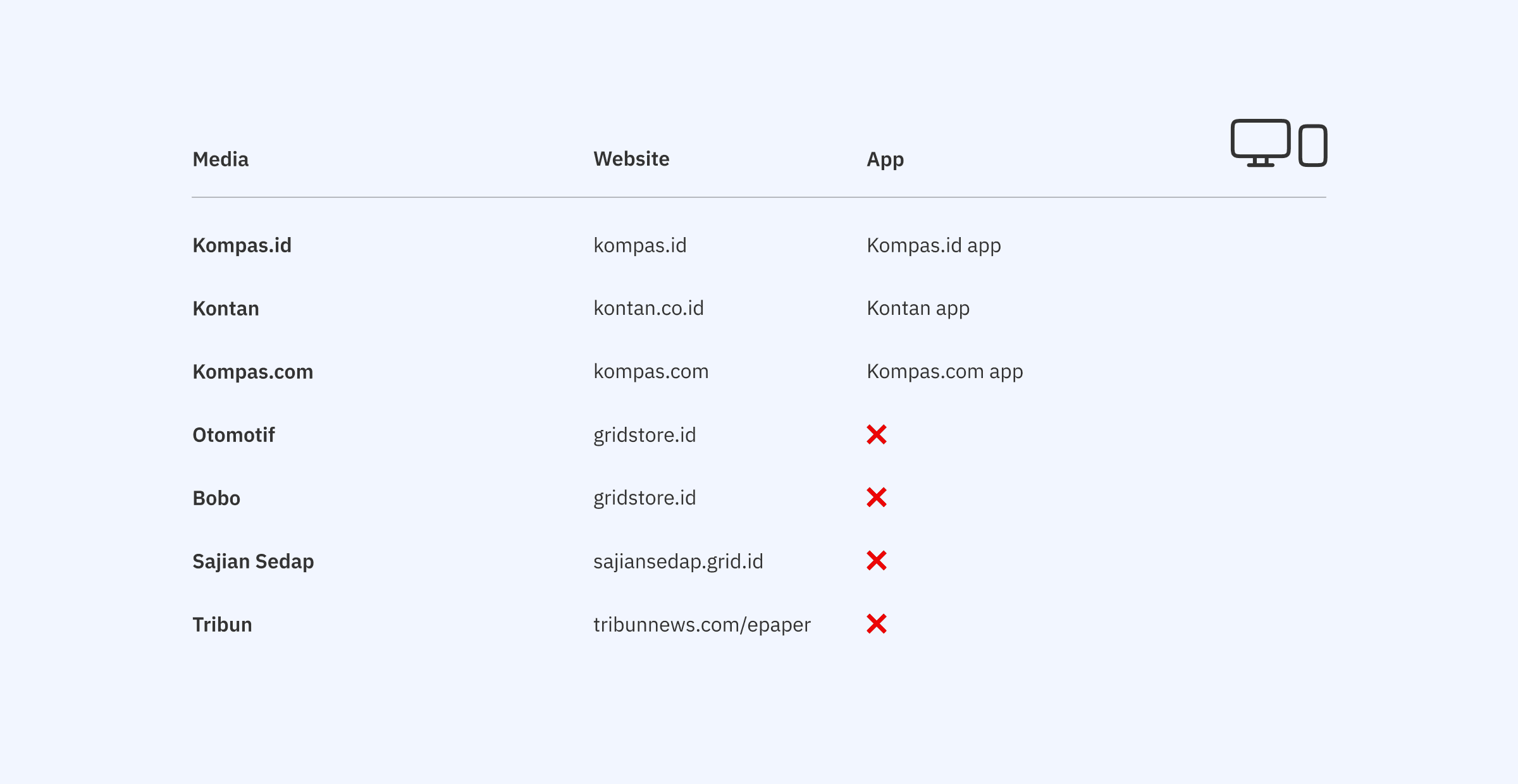
Task: Click the red X in Tribun row
Action: (x=877, y=624)
